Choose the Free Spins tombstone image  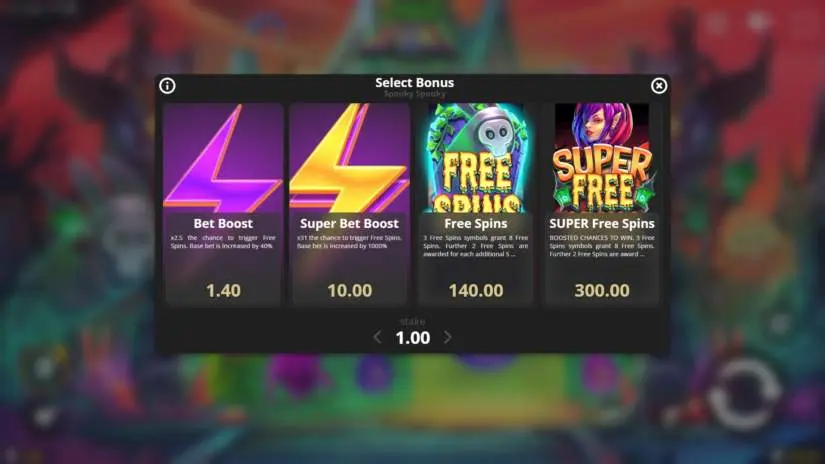click(476, 158)
